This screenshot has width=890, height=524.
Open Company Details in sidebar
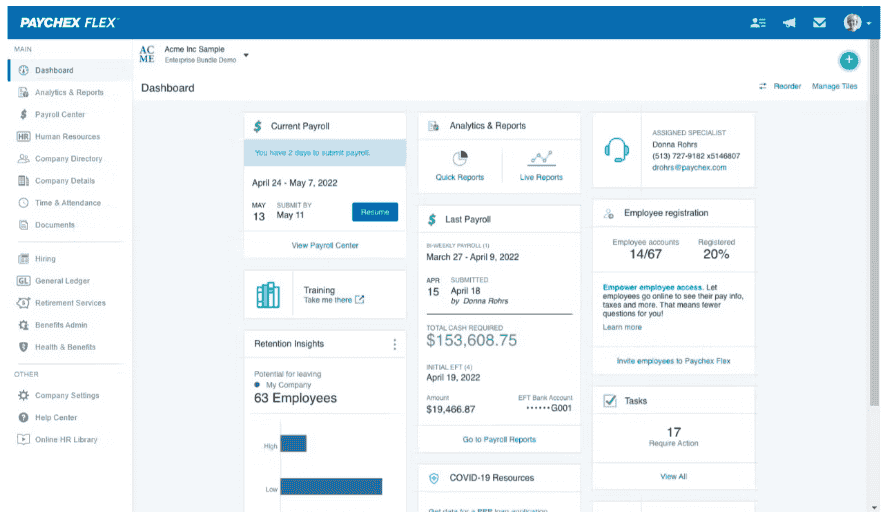click(x=70, y=181)
